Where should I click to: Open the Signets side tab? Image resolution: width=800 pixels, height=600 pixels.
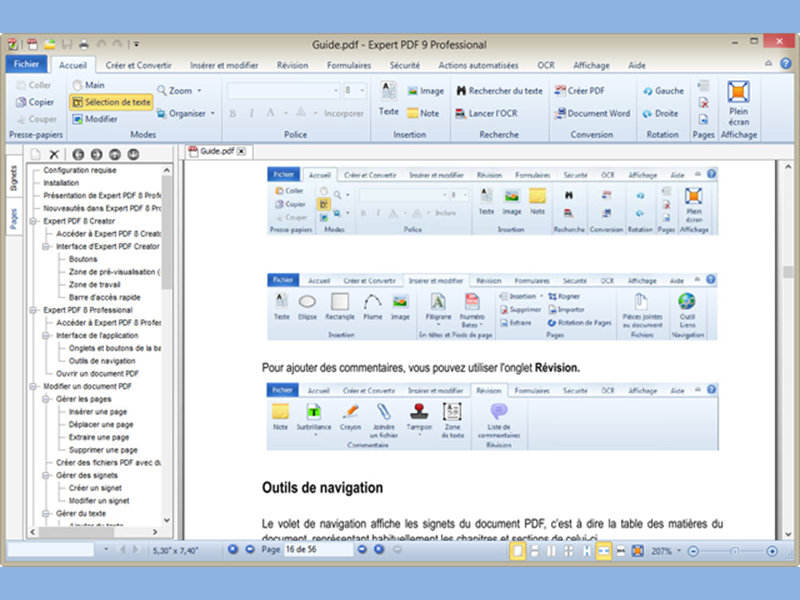(14, 179)
